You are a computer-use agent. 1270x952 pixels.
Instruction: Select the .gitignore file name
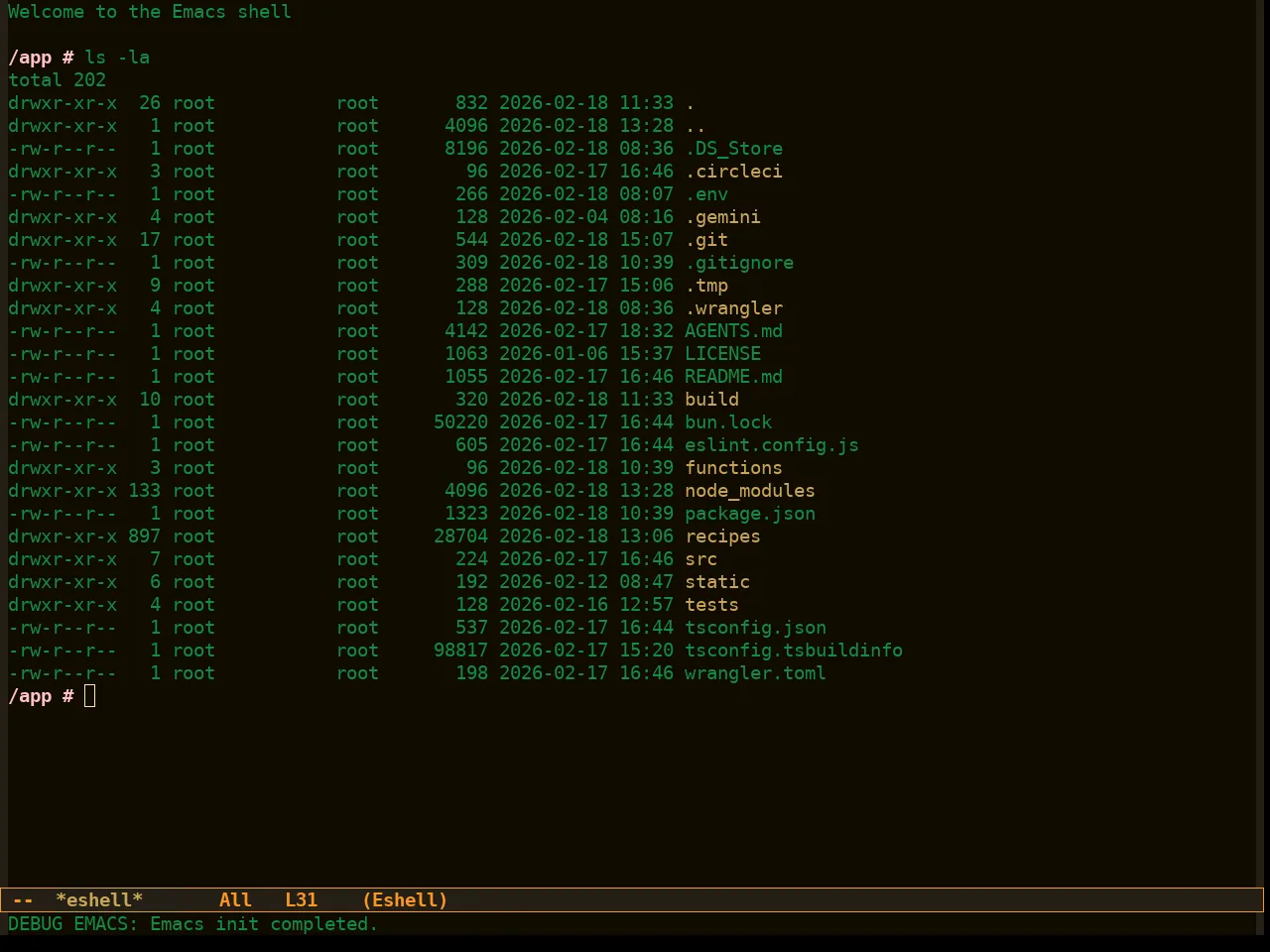pyautogui.click(x=739, y=263)
